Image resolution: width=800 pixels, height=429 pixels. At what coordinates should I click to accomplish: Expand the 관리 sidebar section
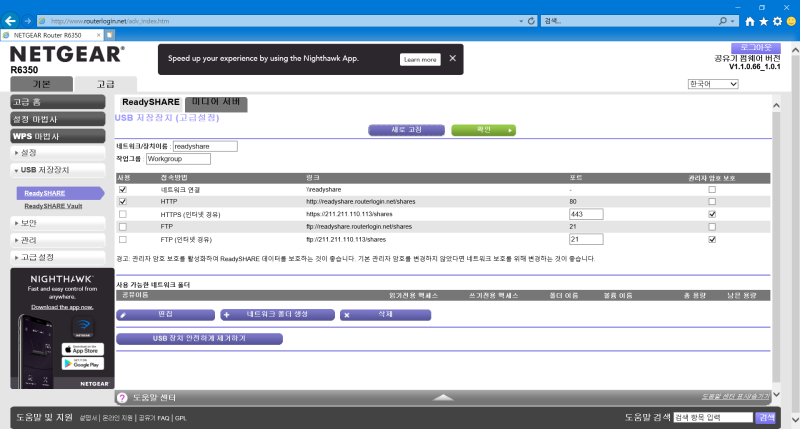58,240
